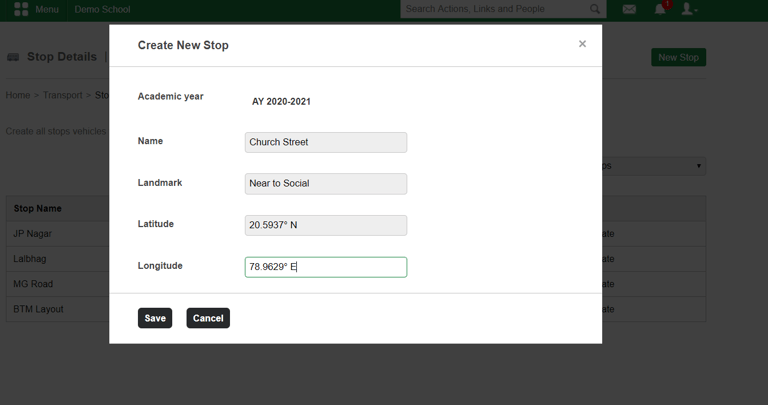Open the Menu item in top bar
The height and width of the screenshot is (405, 768).
coord(47,9)
